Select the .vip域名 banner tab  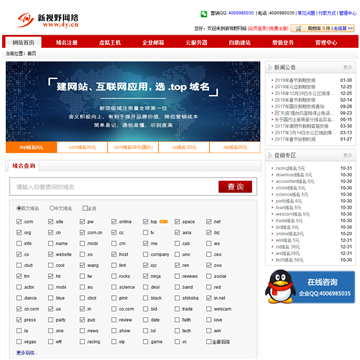[x=235, y=147]
